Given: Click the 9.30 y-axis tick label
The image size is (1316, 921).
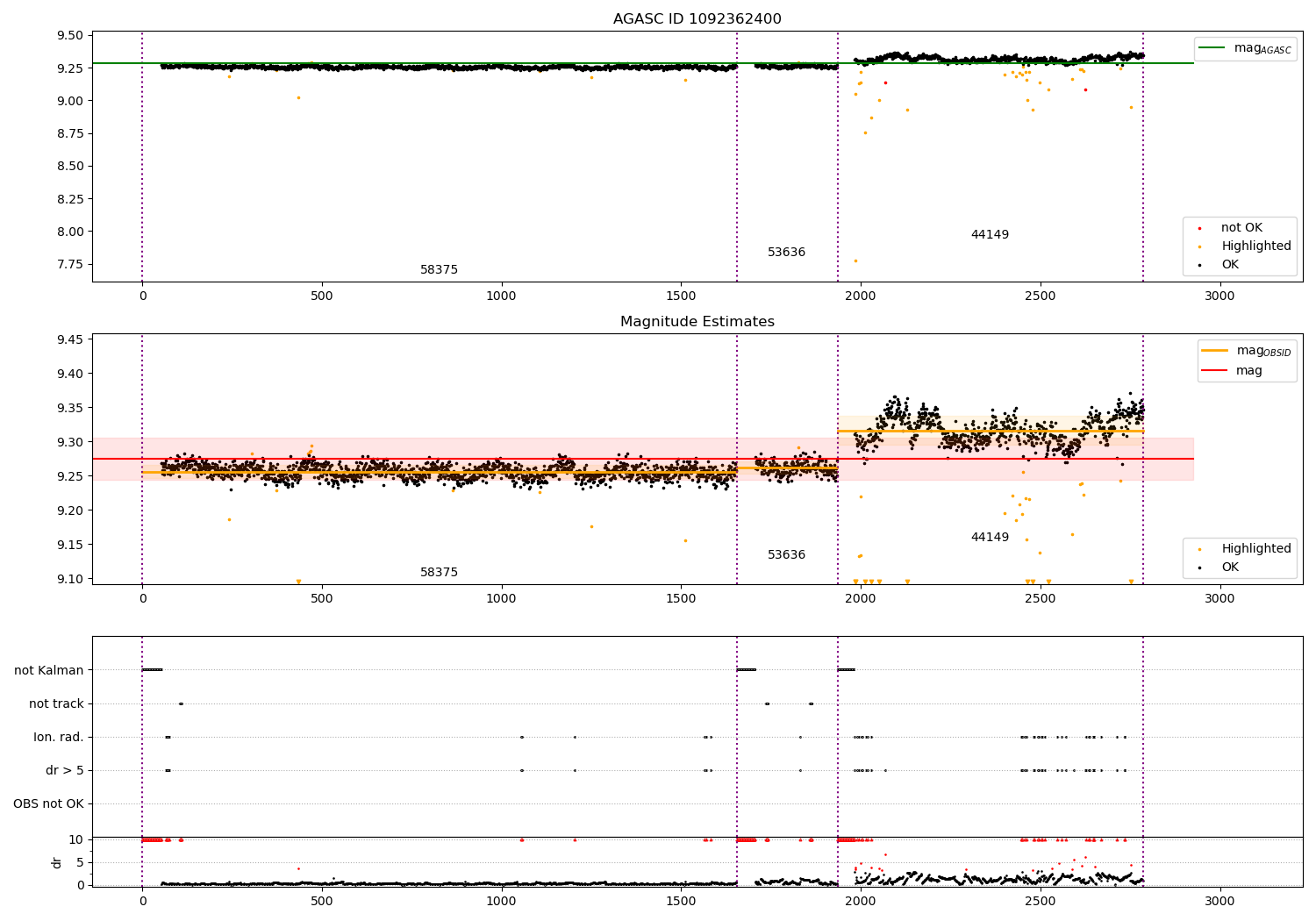Looking at the screenshot, I should (70, 442).
